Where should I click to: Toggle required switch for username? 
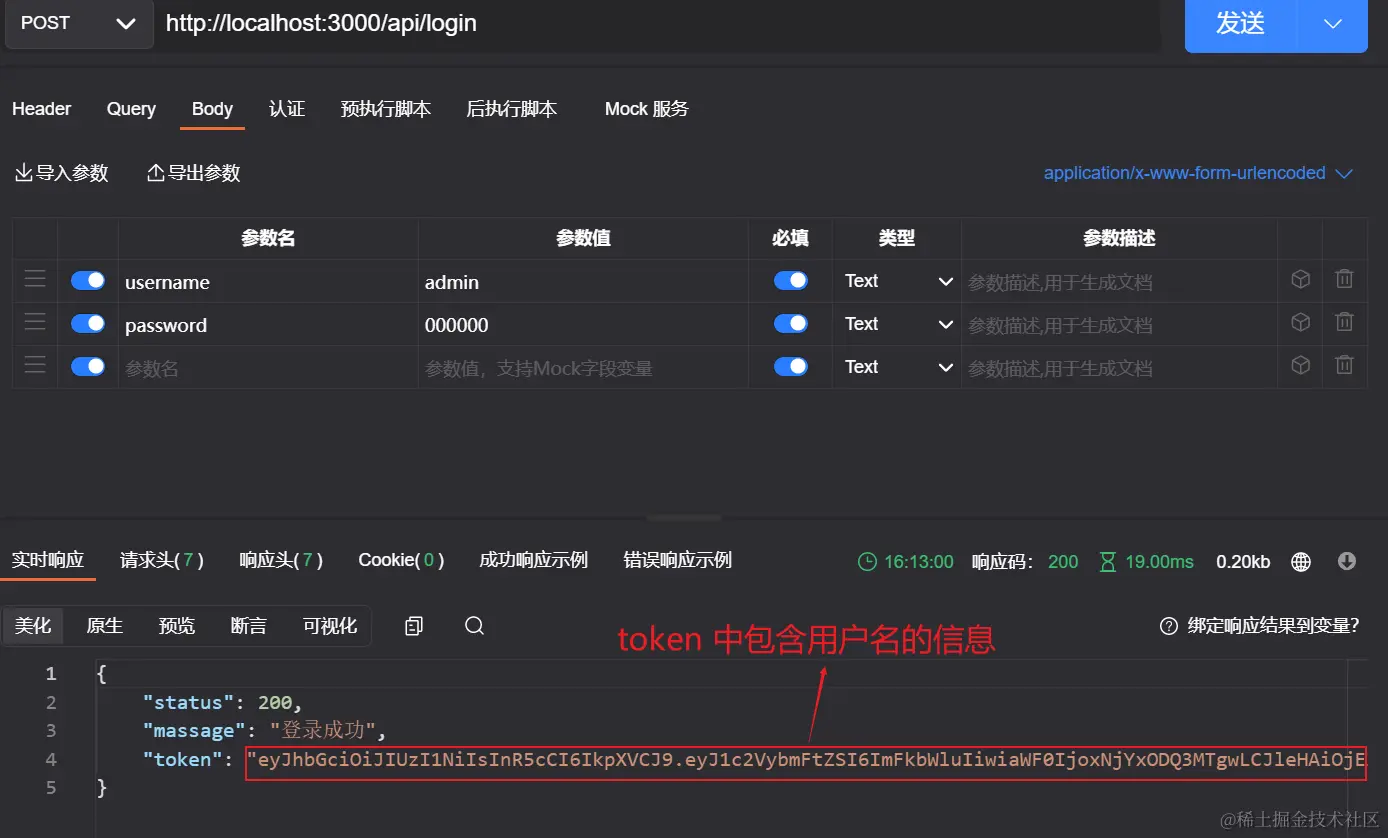pyautogui.click(x=791, y=281)
